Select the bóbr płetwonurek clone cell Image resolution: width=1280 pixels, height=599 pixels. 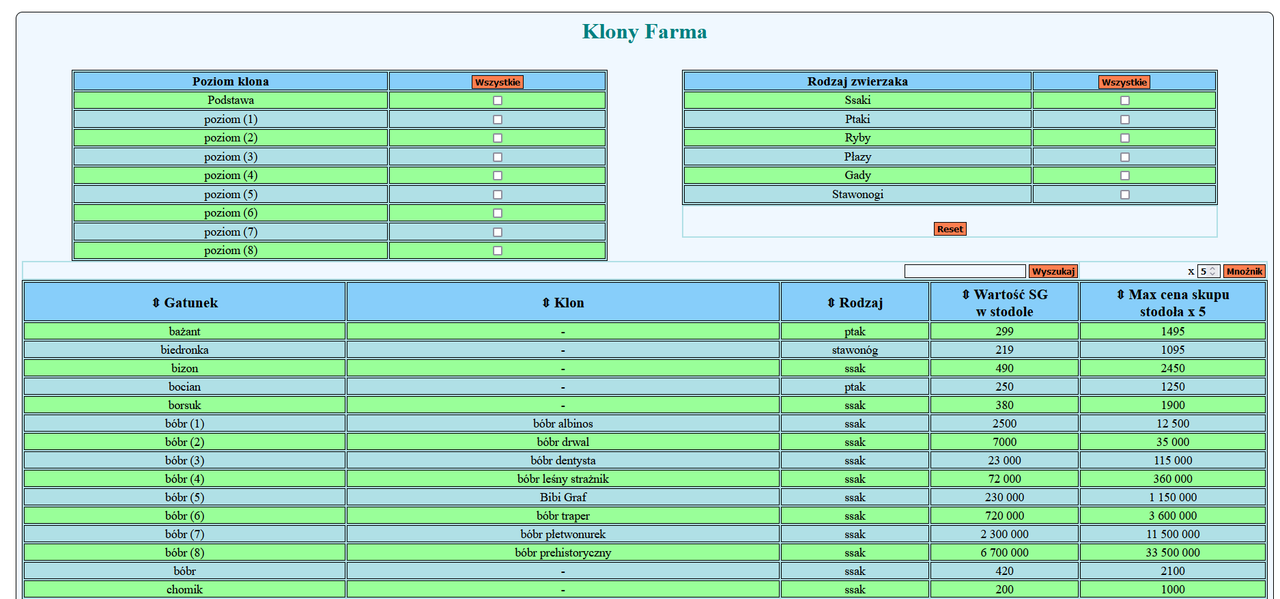[x=563, y=534]
